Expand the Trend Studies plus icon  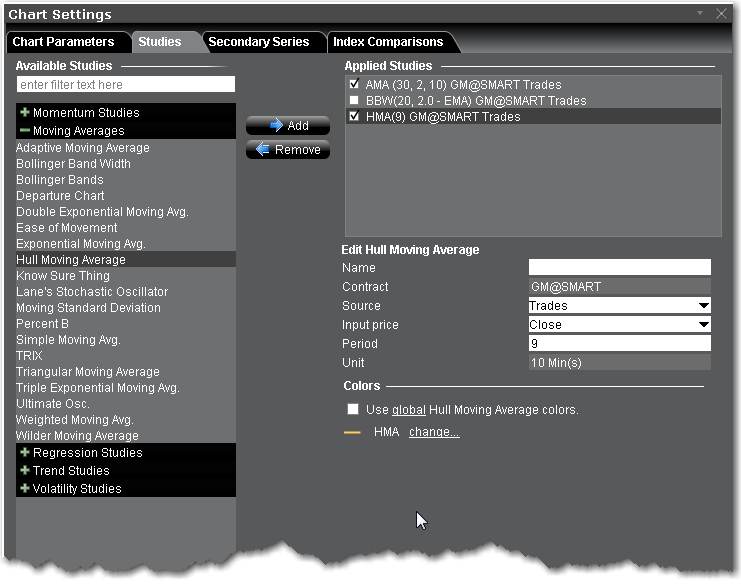(x=25, y=471)
